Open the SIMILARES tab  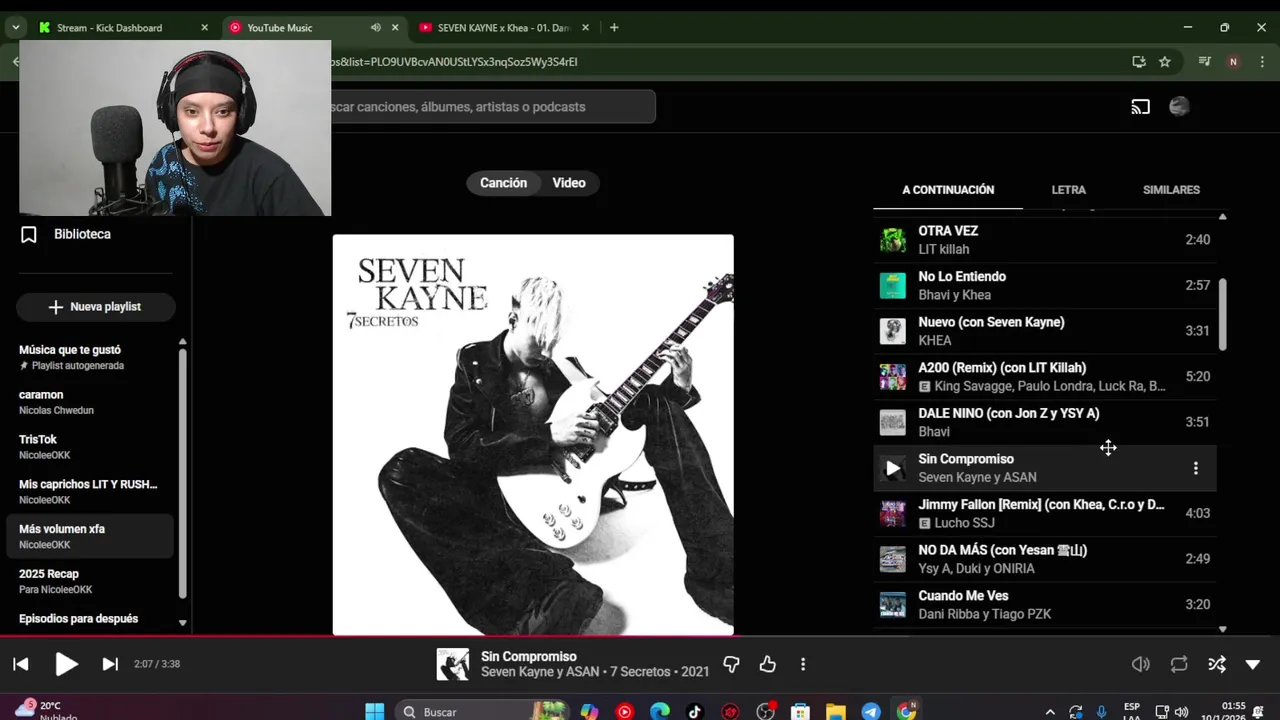[x=1171, y=190]
